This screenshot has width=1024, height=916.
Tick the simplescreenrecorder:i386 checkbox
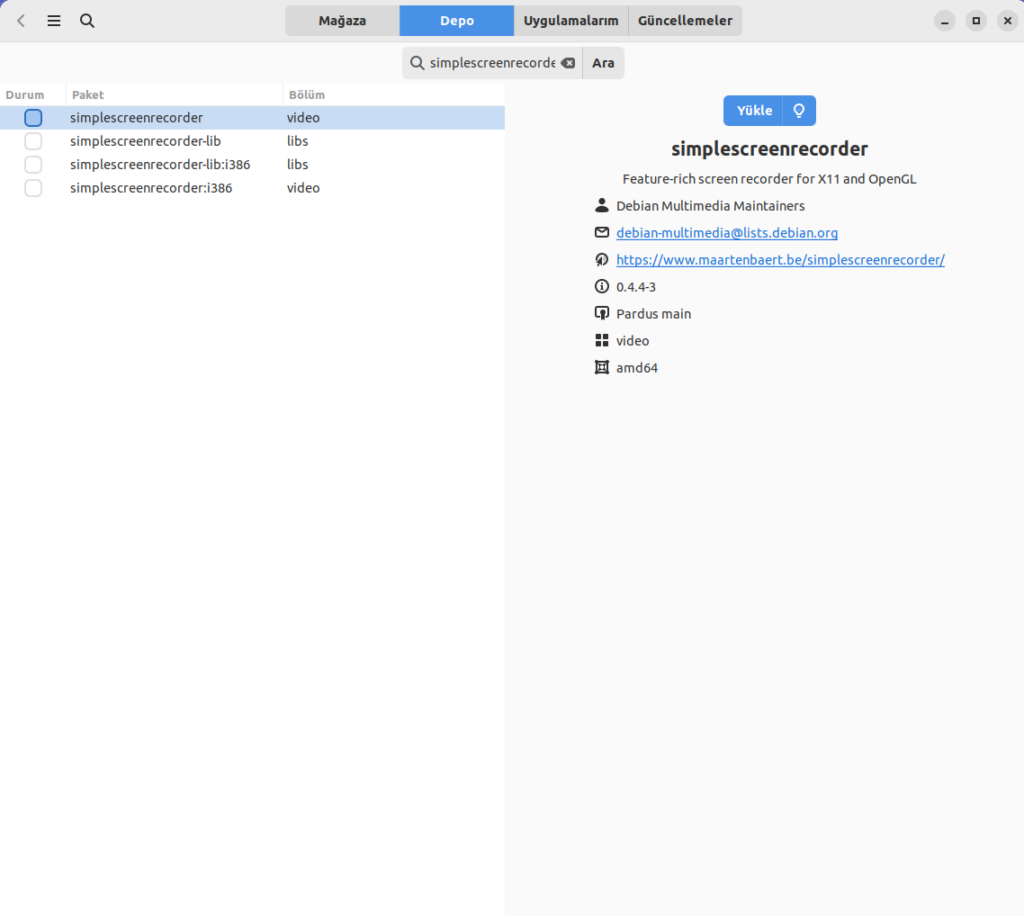33,189
